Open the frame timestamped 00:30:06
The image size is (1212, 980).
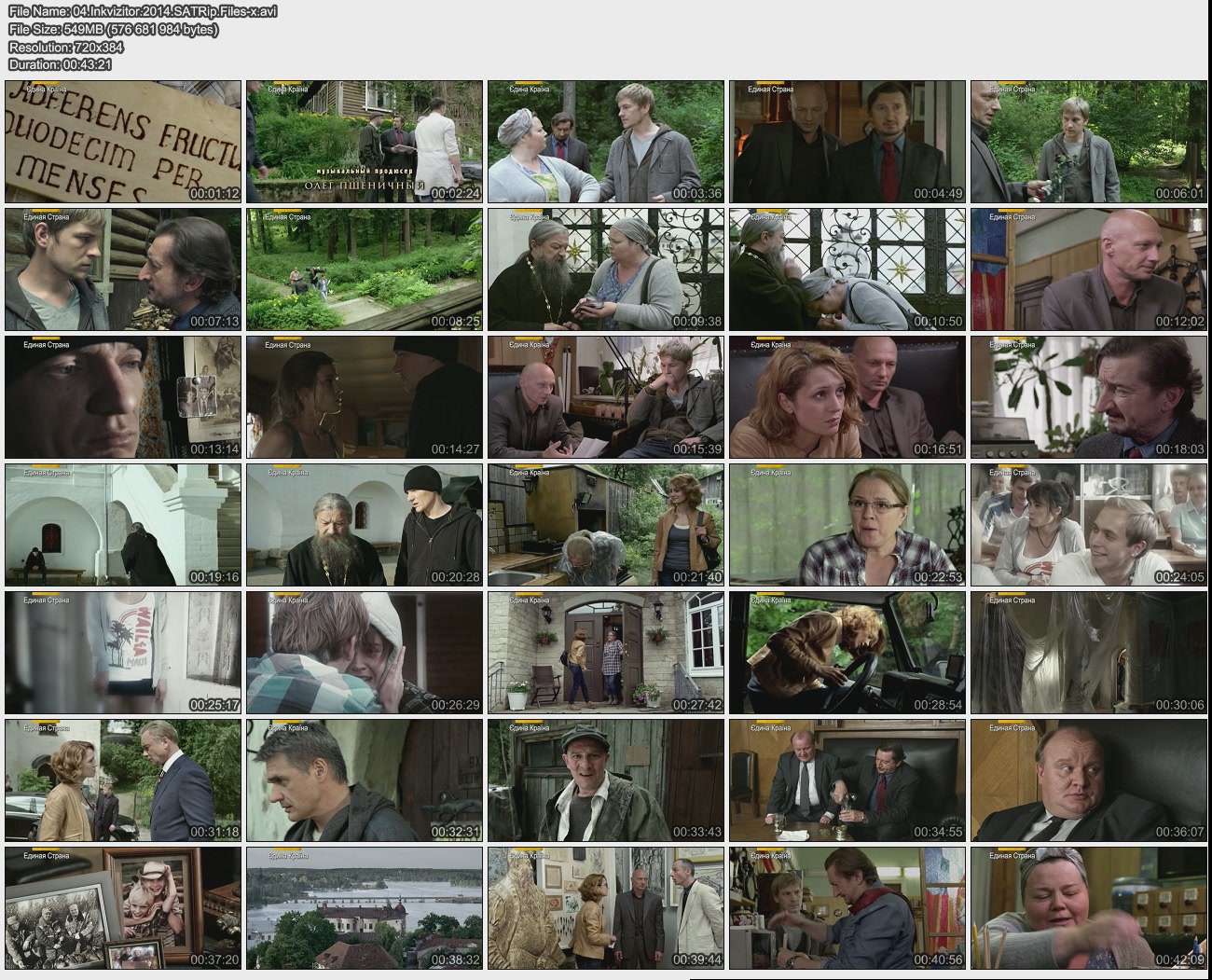coord(1089,653)
